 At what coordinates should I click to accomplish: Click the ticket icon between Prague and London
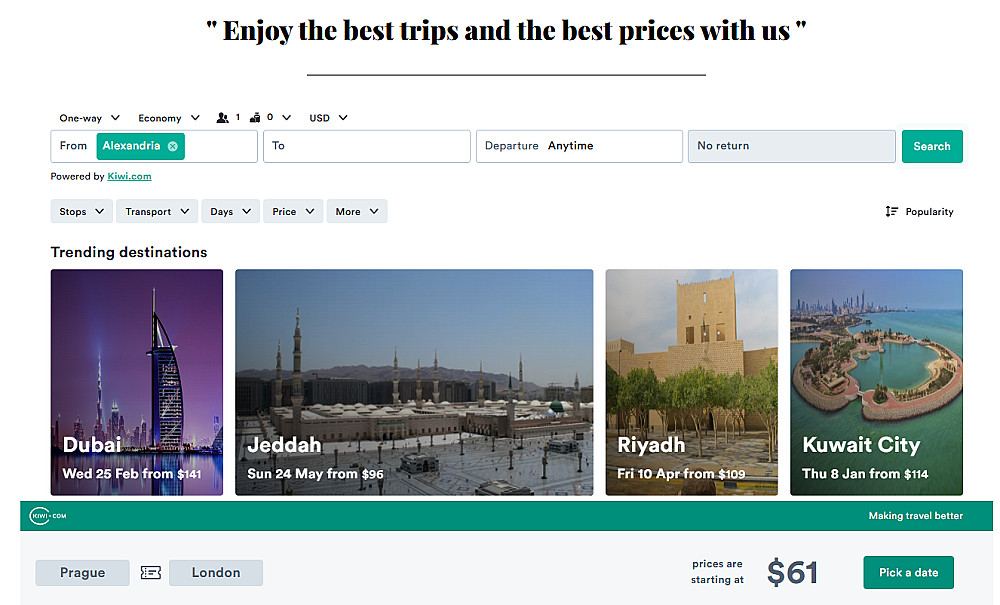click(151, 572)
